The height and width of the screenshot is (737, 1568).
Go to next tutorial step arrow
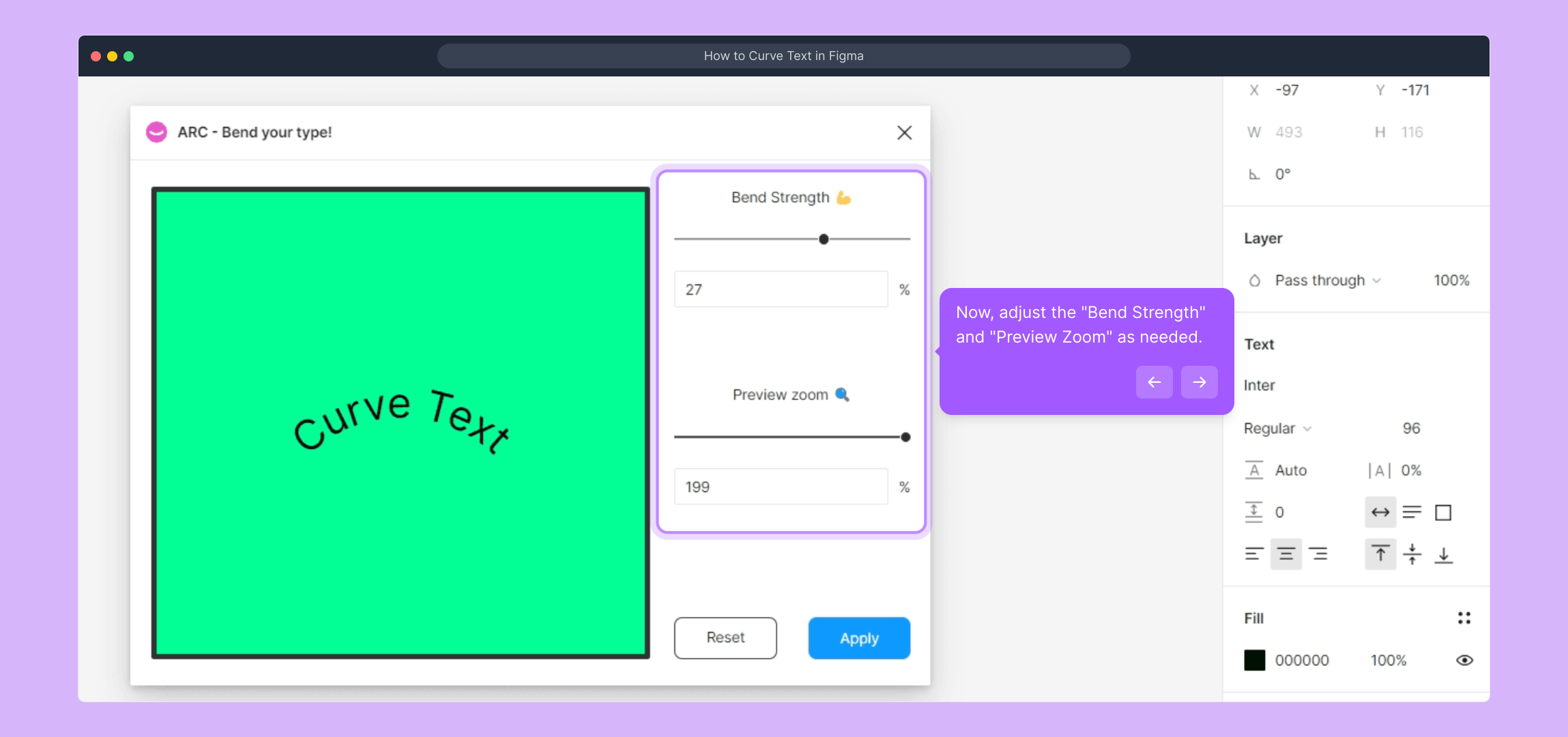point(1199,382)
